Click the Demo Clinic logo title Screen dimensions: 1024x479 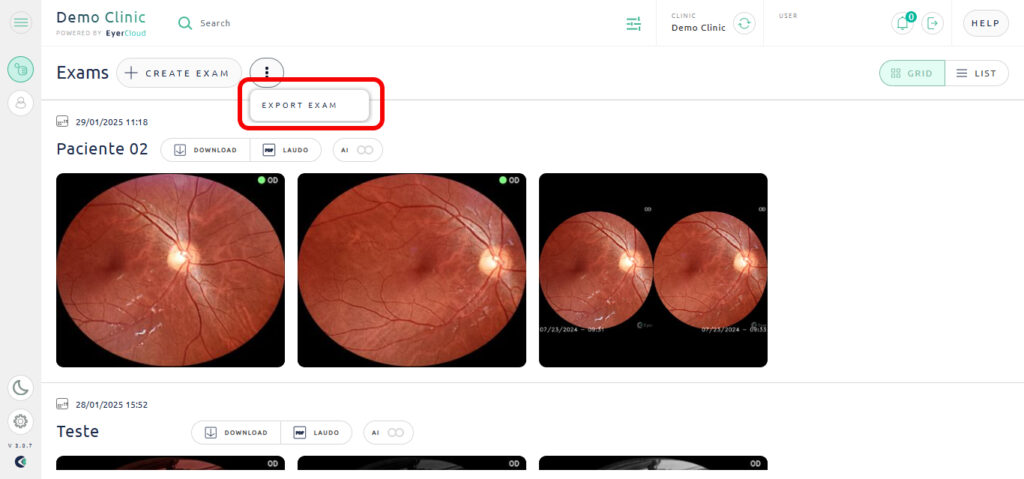101,18
